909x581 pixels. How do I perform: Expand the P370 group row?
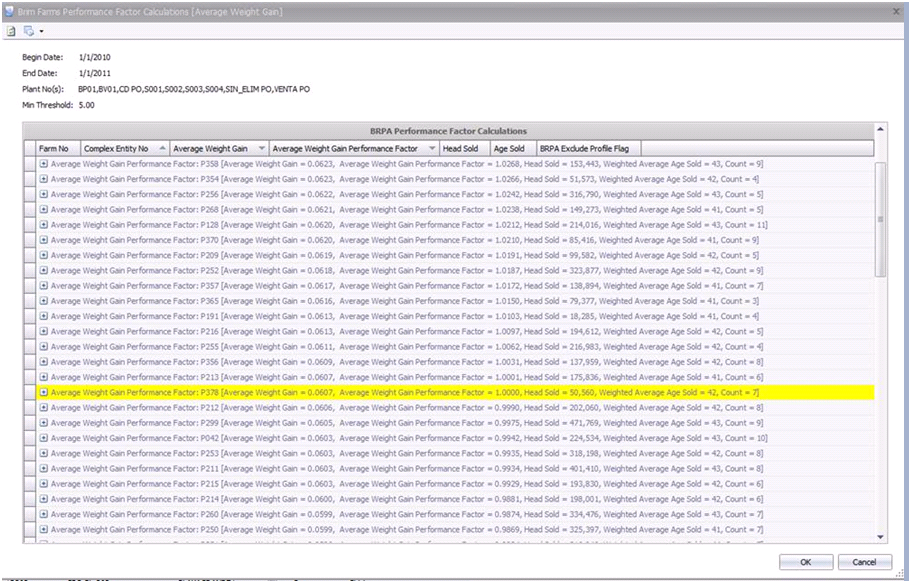point(43,240)
